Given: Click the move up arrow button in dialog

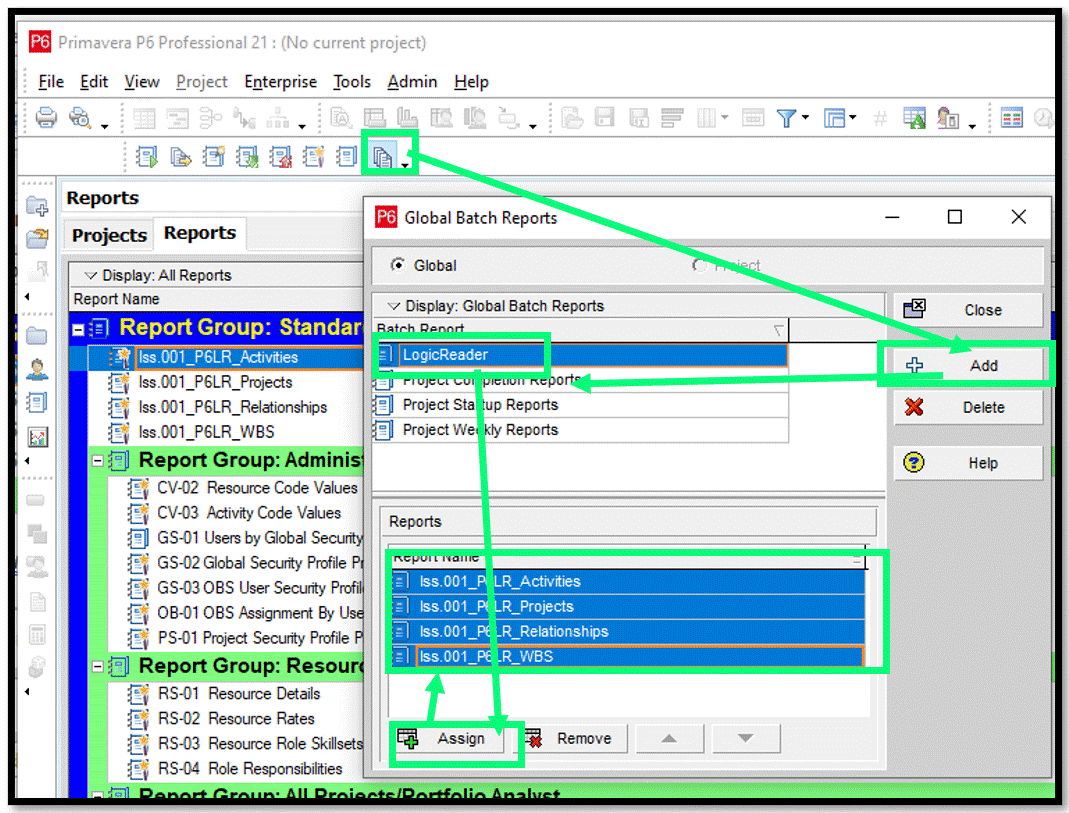Looking at the screenshot, I should coord(669,739).
